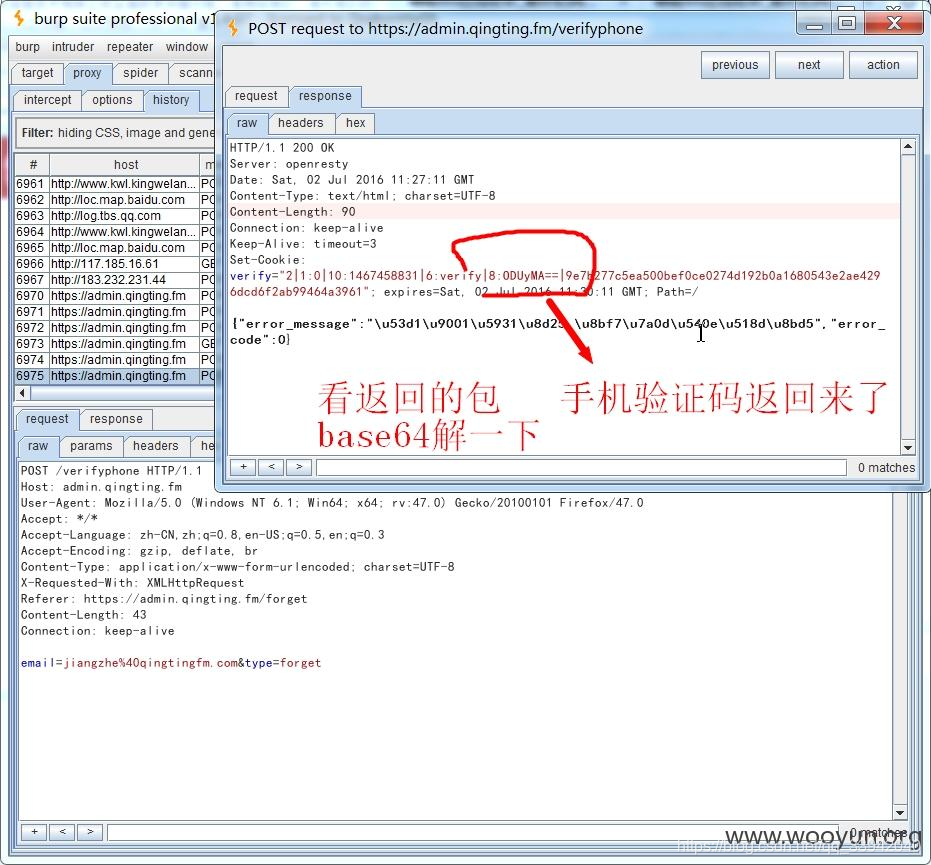
Task: Click the email=jiangzhe request body line
Action: [x=170, y=663]
